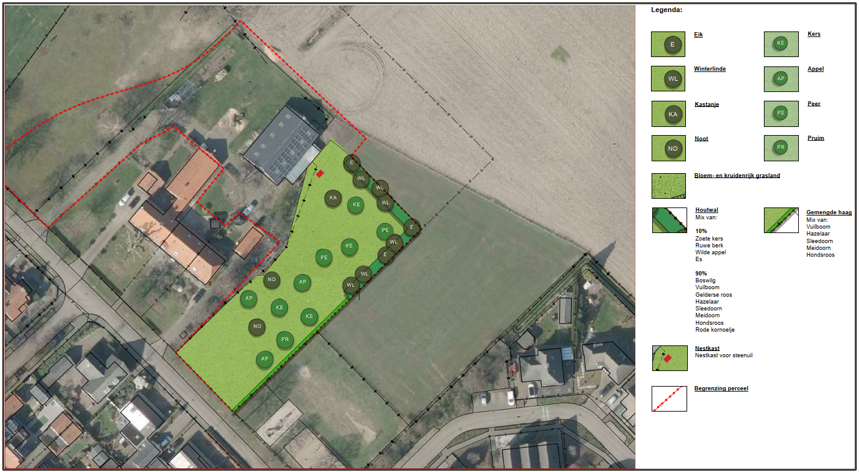Click the Bloem- en kruidenrijk grasland label
This screenshot has width=859, height=472.
tap(737, 175)
